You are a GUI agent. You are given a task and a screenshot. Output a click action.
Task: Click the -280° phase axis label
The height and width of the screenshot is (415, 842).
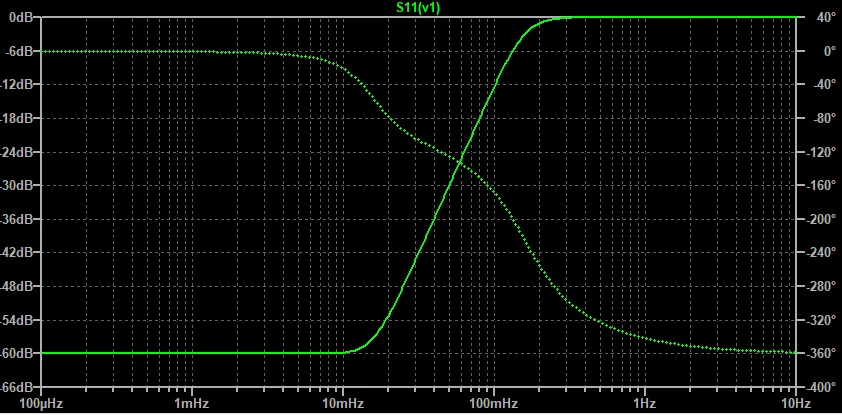(822, 286)
